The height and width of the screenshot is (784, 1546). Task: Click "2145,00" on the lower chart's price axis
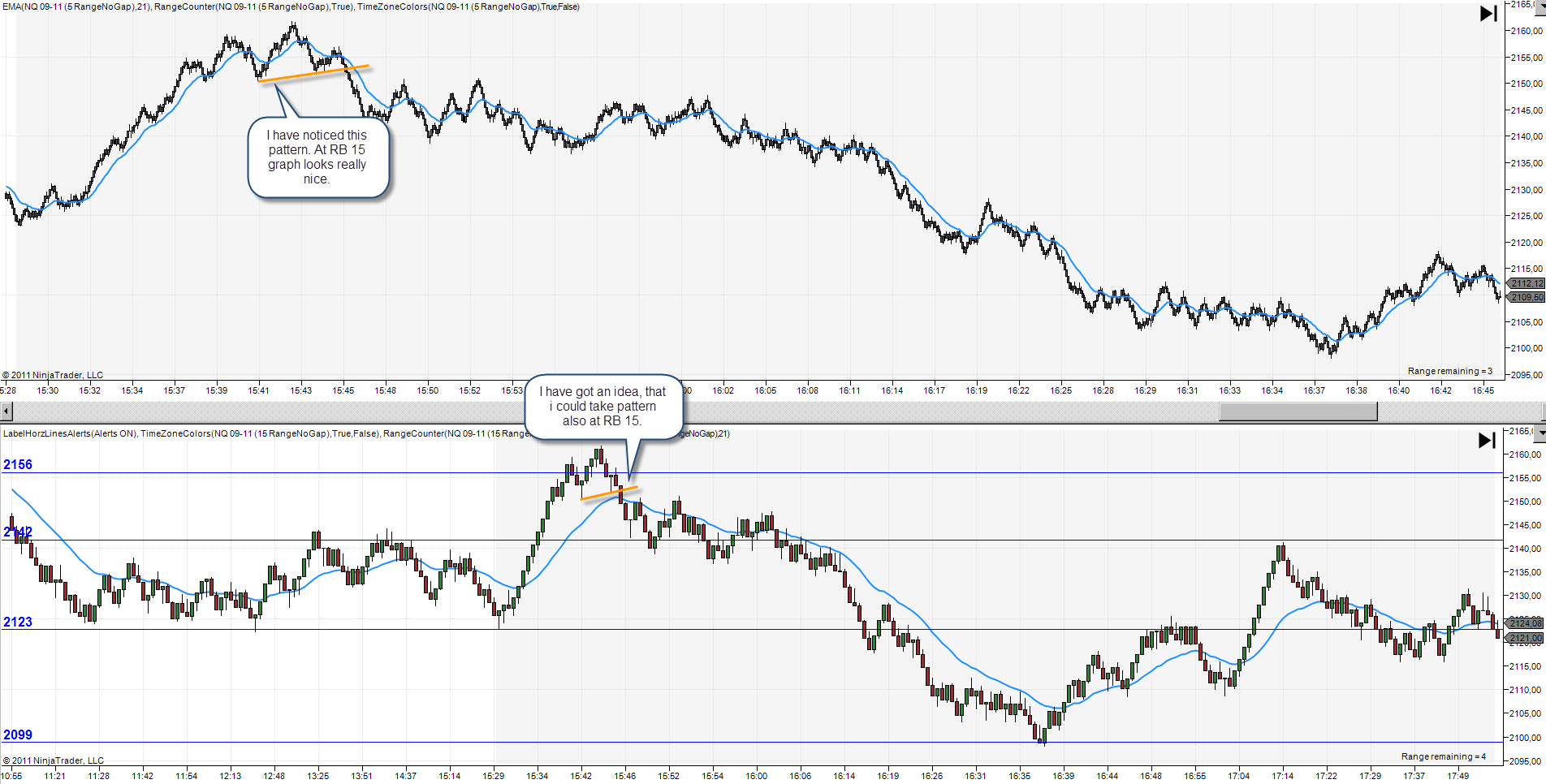(x=1527, y=525)
